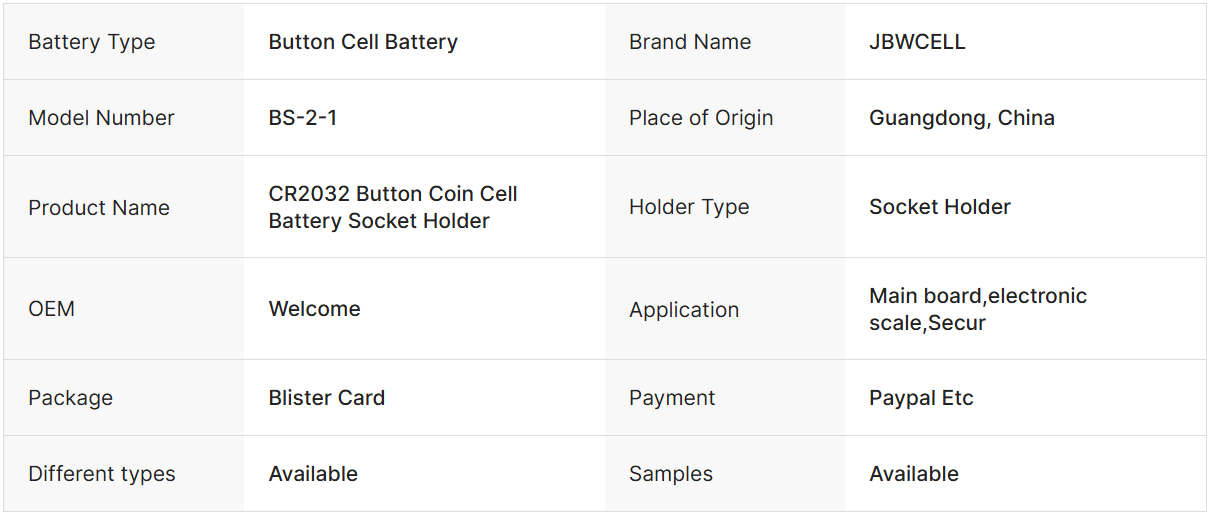Click the Model Number label

coord(101,118)
